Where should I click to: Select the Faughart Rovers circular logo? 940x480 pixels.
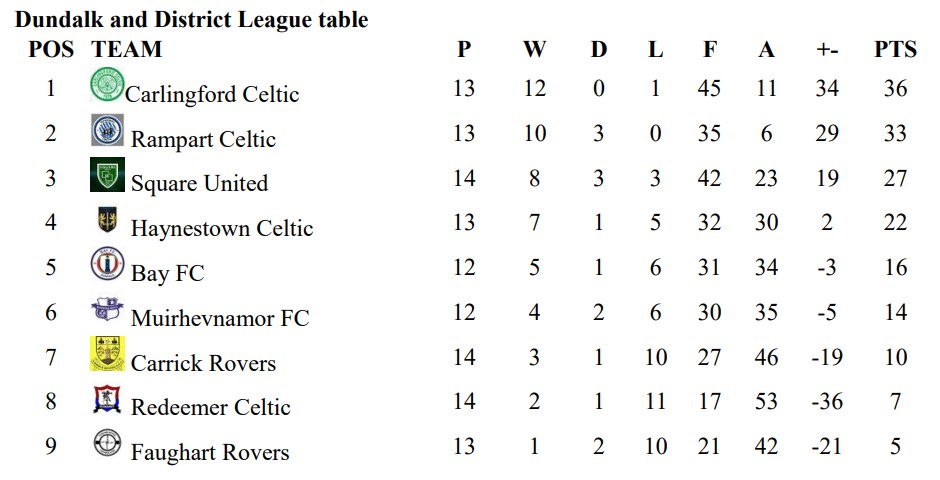click(x=108, y=443)
